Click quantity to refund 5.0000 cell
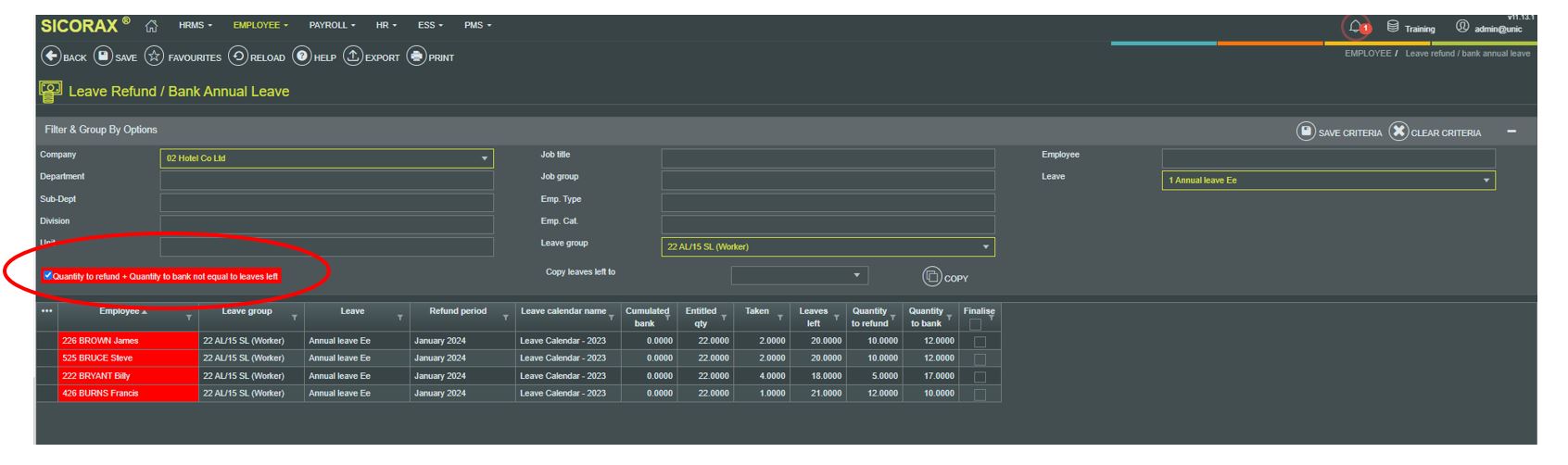The image size is (1568, 465). 874,376
